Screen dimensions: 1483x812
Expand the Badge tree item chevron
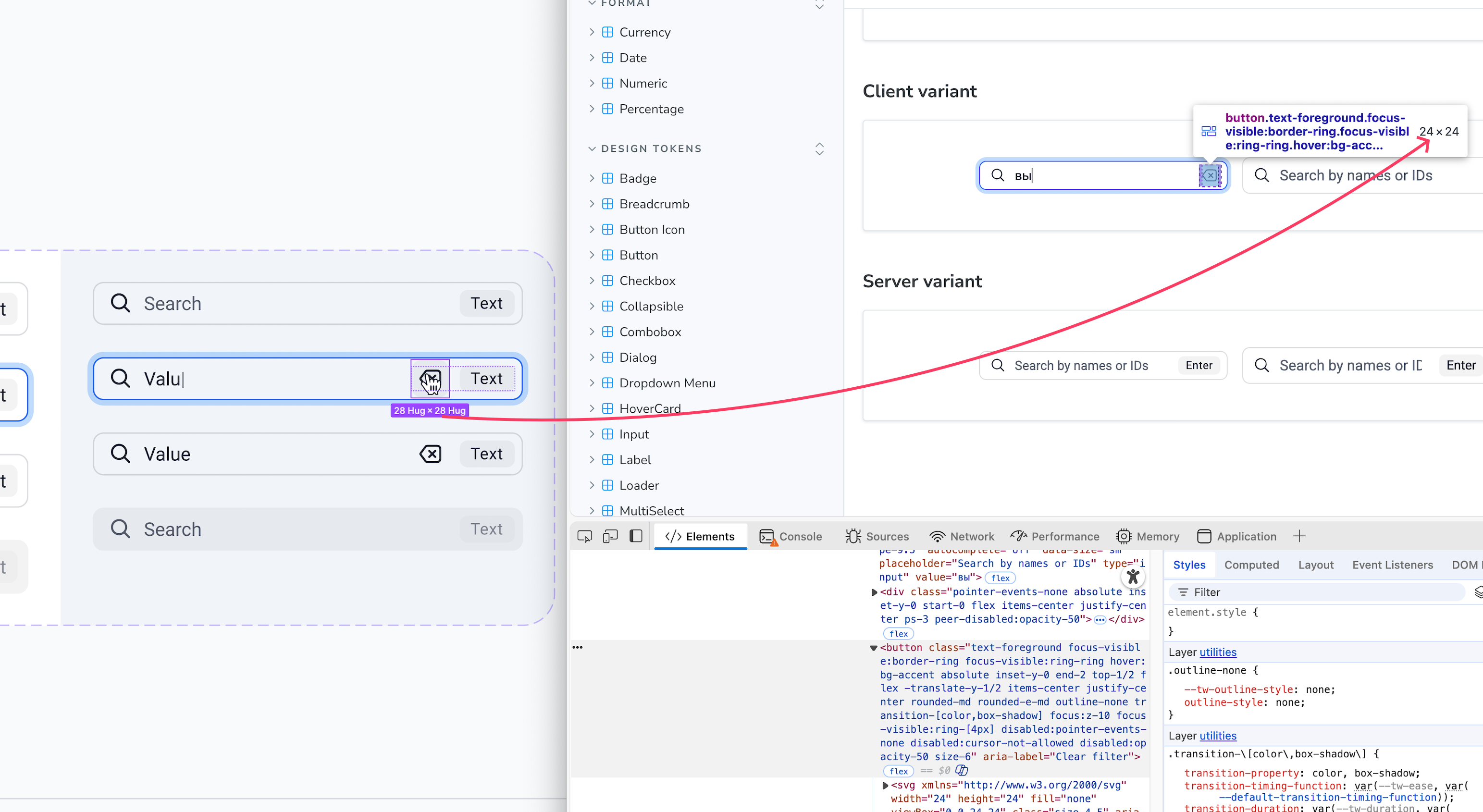(x=592, y=178)
